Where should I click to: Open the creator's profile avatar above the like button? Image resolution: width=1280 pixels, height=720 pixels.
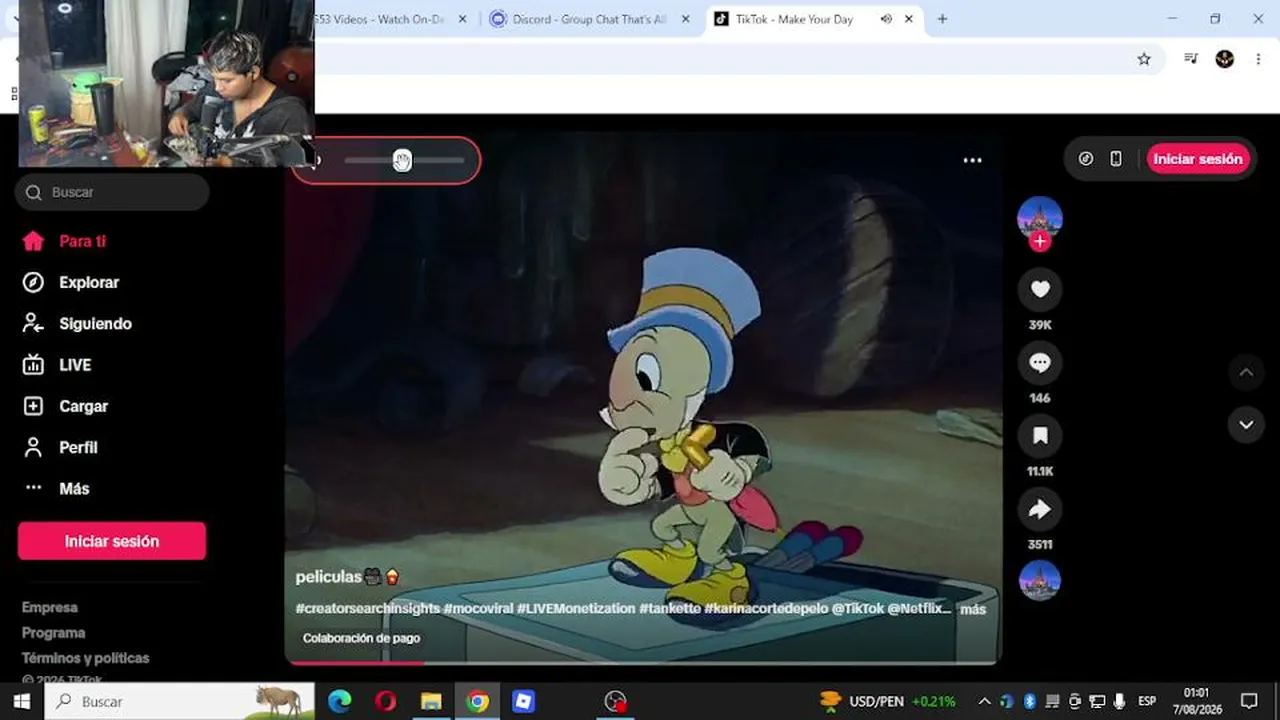pyautogui.click(x=1040, y=217)
